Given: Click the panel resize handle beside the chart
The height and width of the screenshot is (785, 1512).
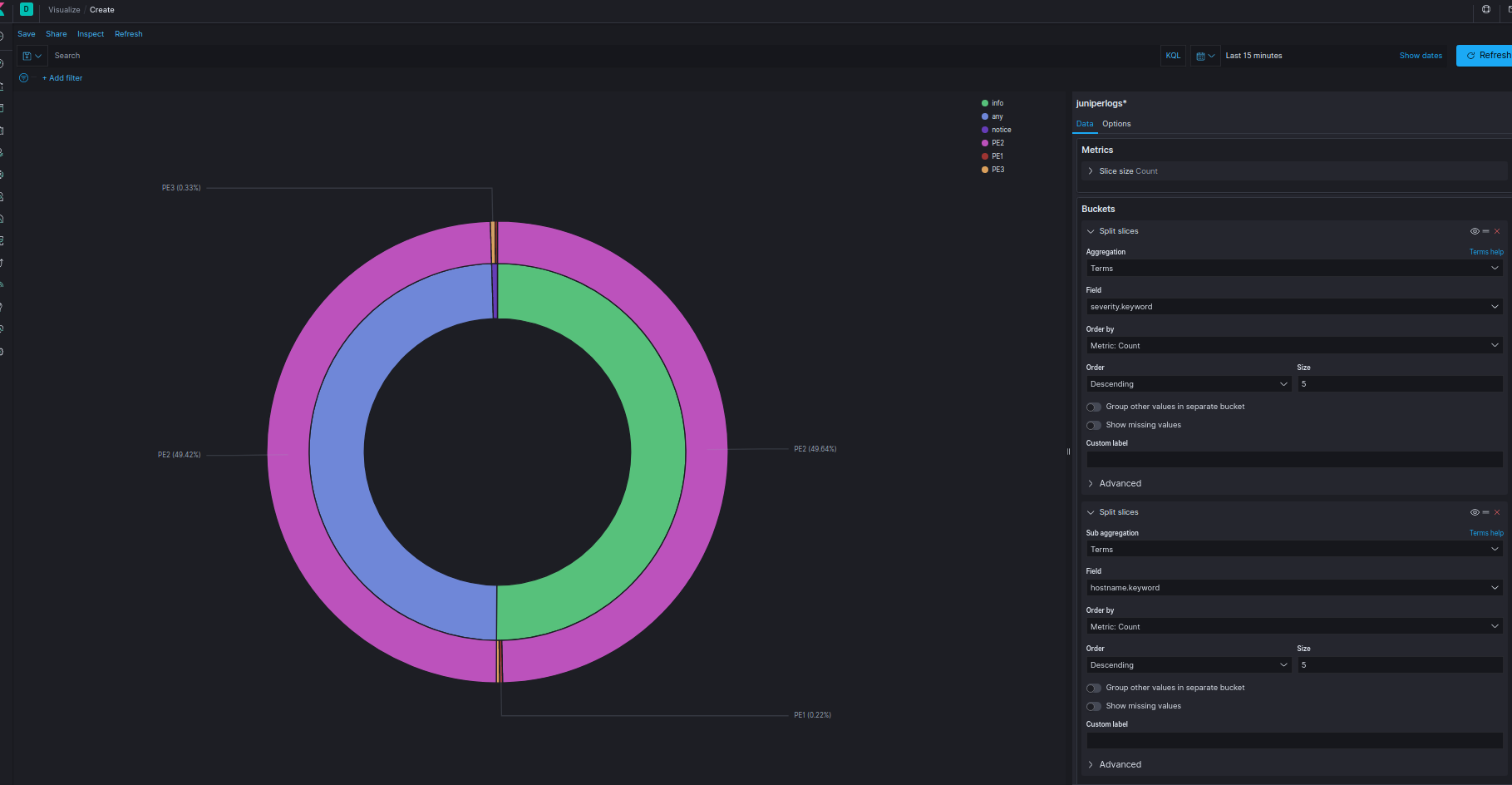Looking at the screenshot, I should pyautogui.click(x=1068, y=452).
